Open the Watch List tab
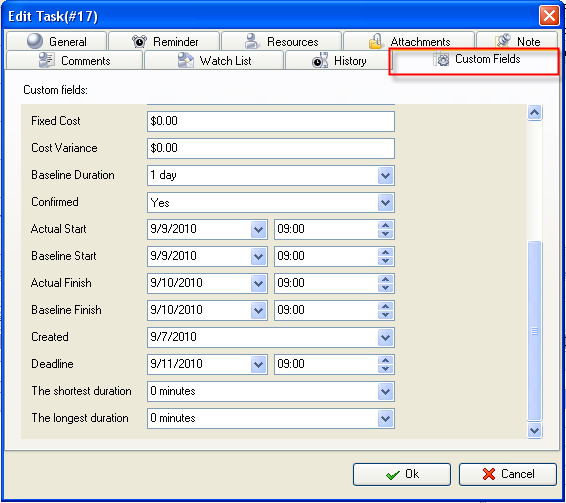This screenshot has width=566, height=503. 214,60
